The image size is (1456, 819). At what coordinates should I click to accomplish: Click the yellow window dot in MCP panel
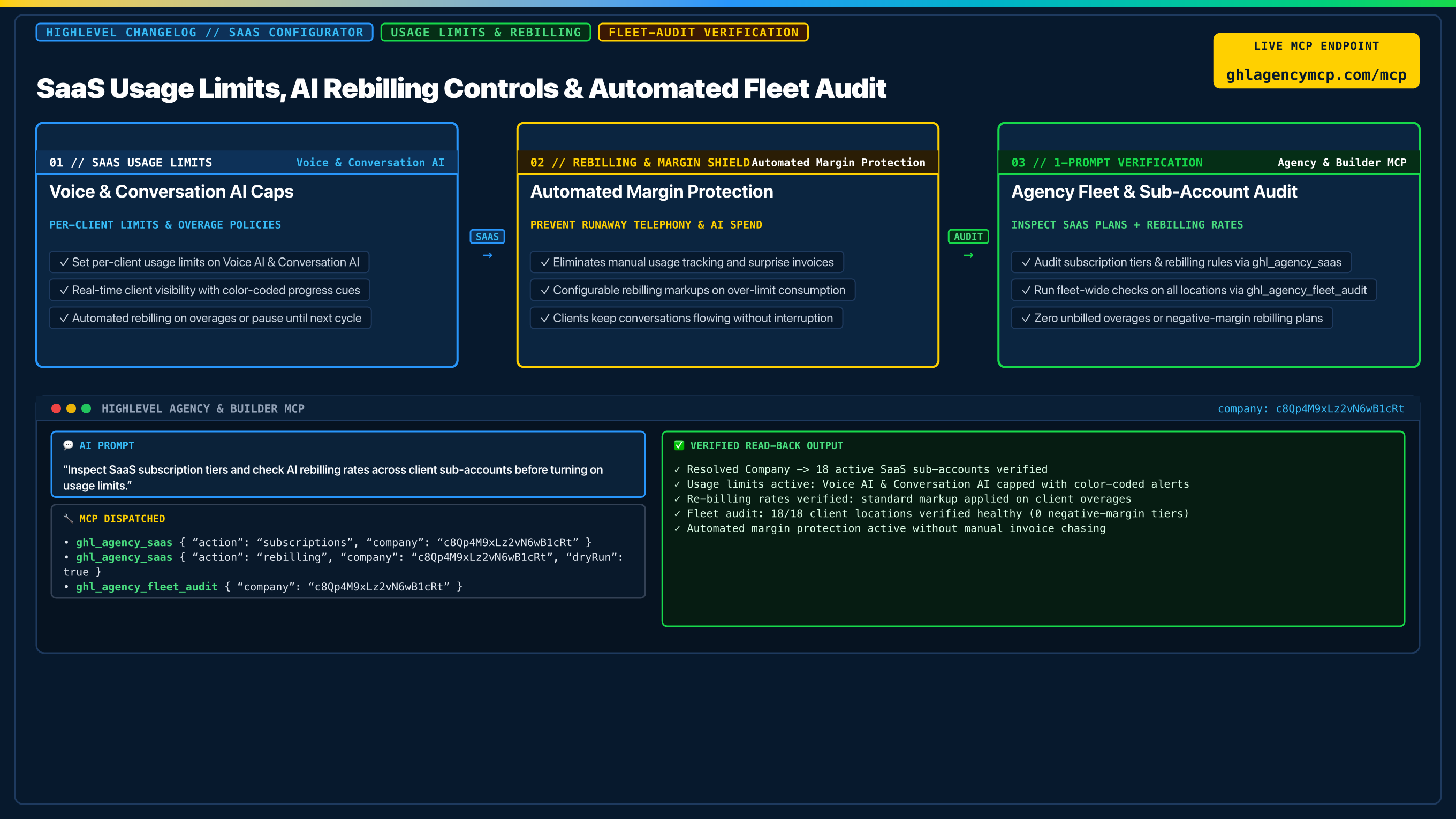(x=71, y=408)
